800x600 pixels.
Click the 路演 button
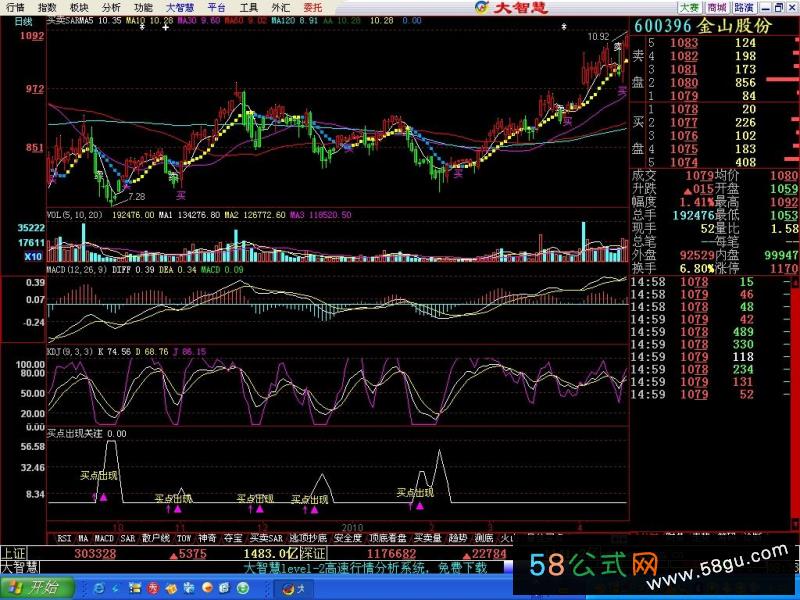click(744, 7)
